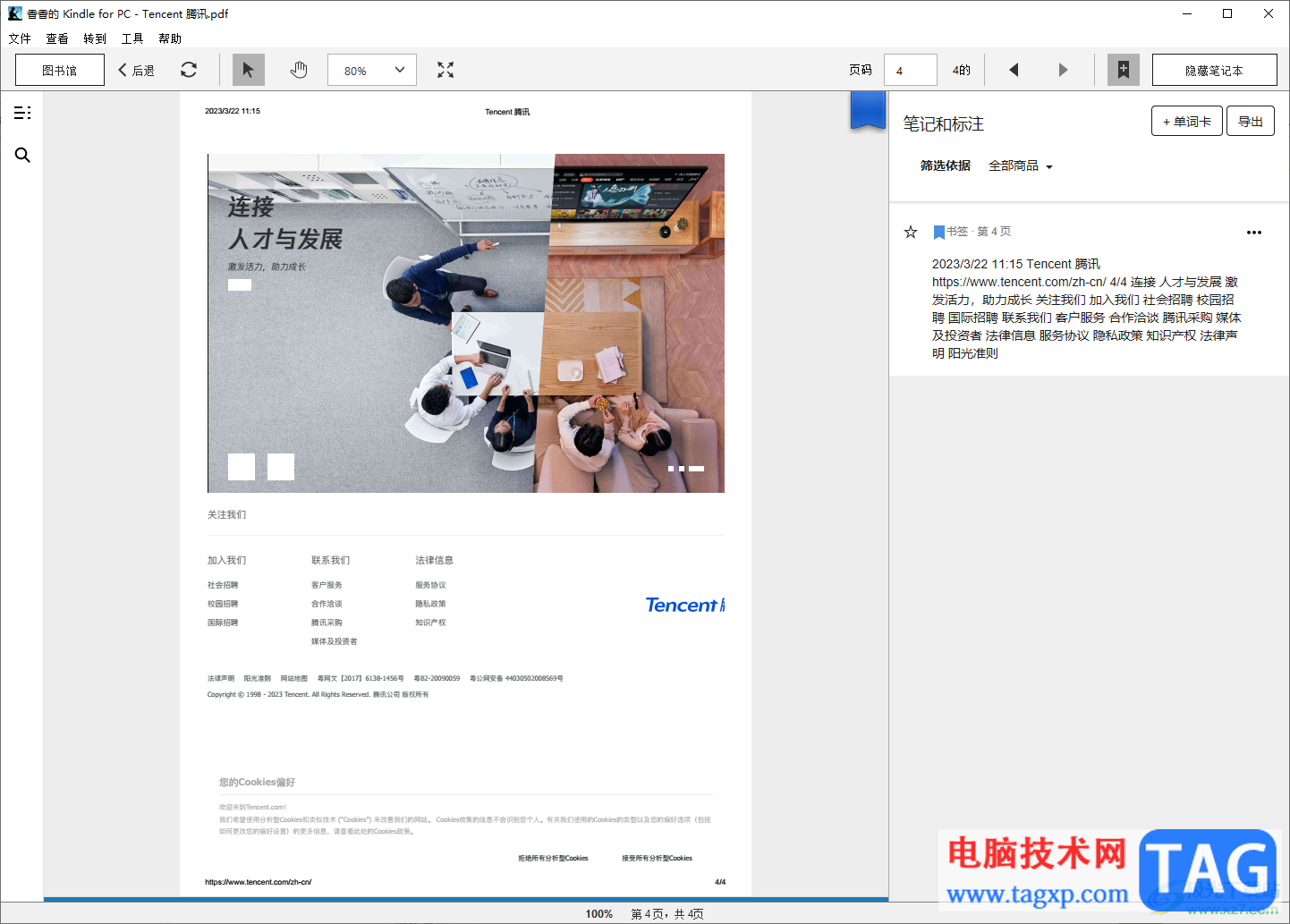Open the 工具 menu

tap(132, 38)
